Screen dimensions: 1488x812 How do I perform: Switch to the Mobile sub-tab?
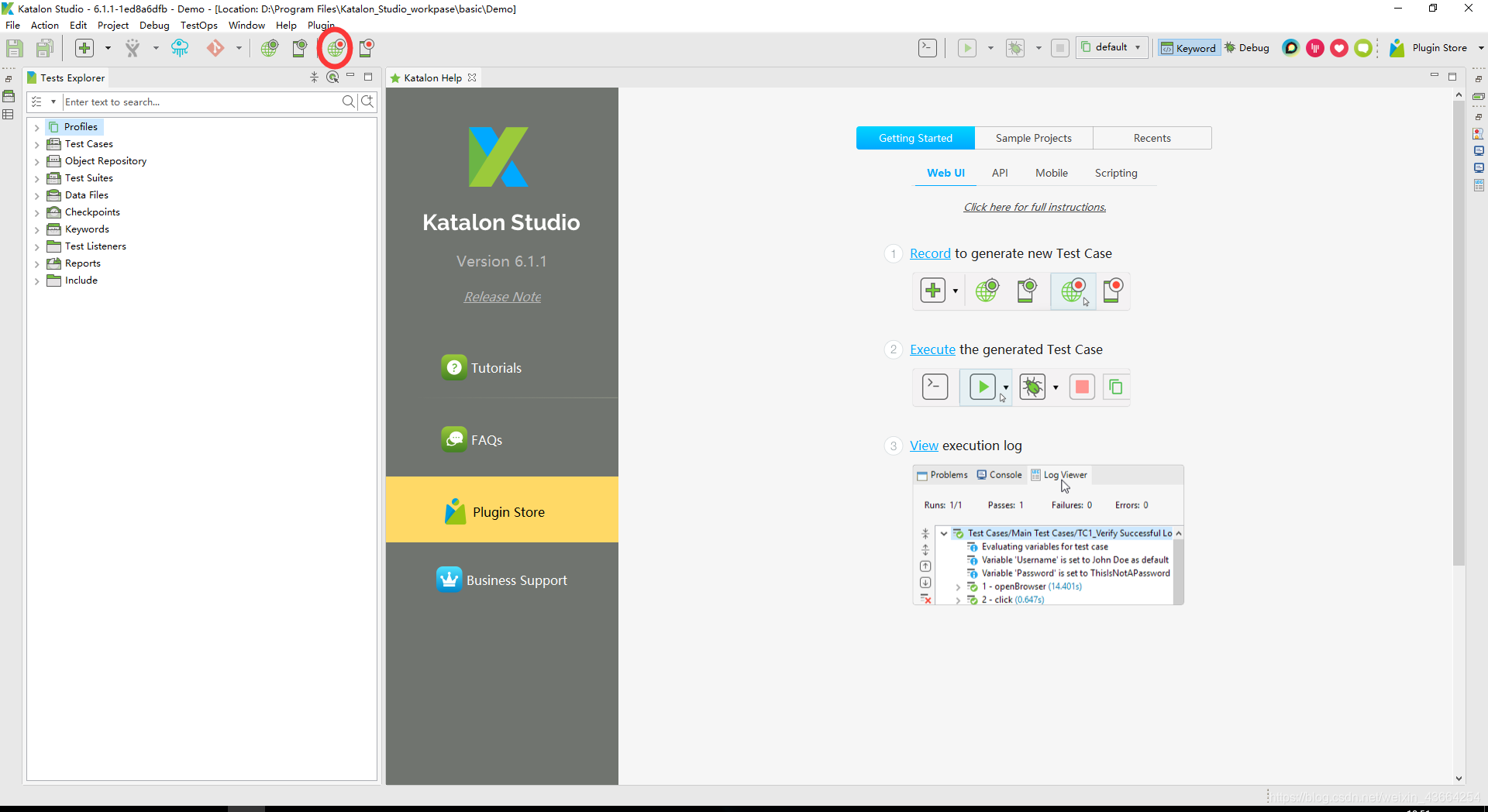coord(1051,173)
